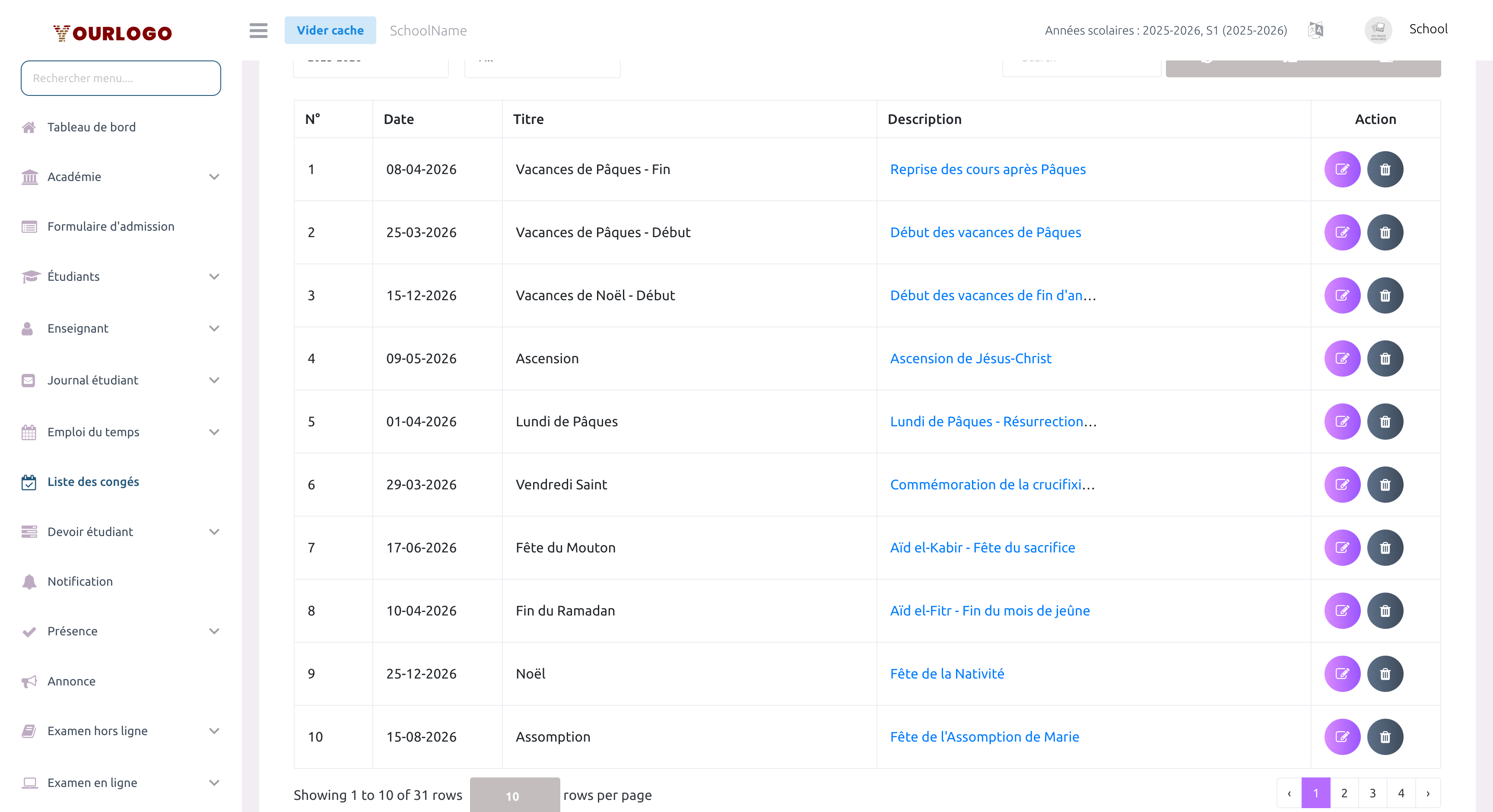Edit Vacances de Pâques - Fin entry
This screenshot has width=1493, height=812.
(1342, 169)
